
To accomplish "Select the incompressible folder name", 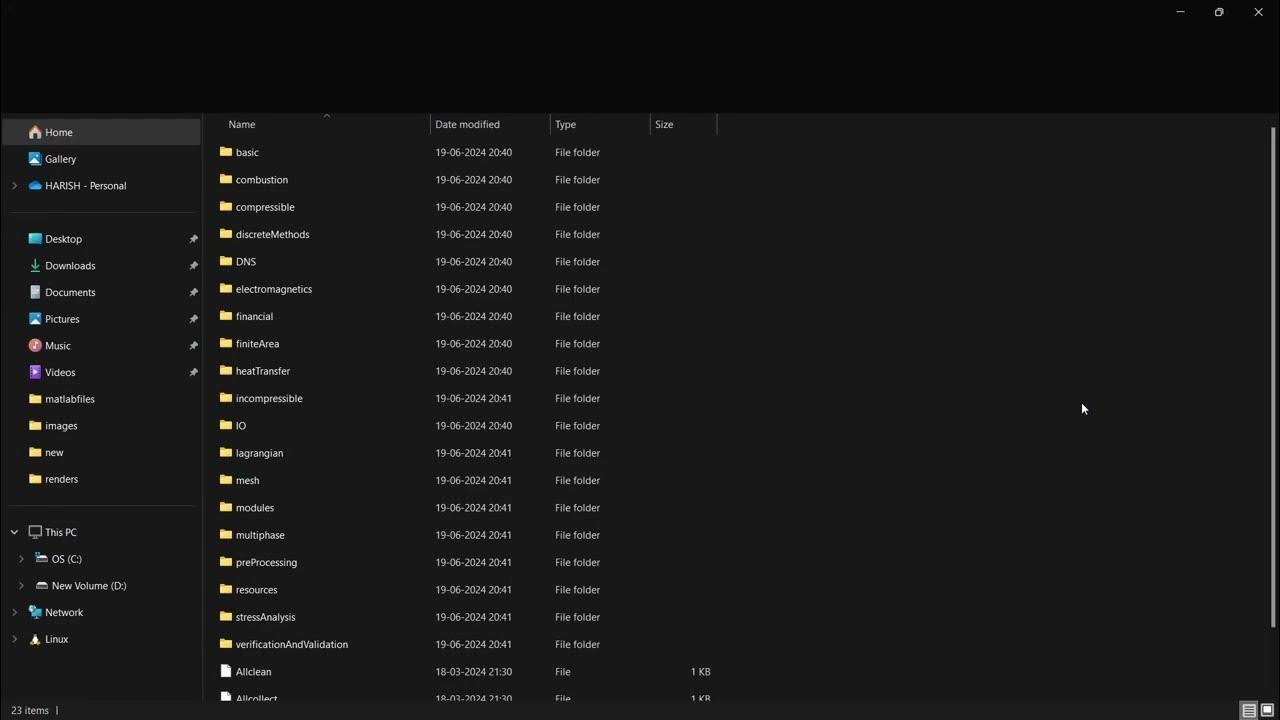I will (x=269, y=398).
